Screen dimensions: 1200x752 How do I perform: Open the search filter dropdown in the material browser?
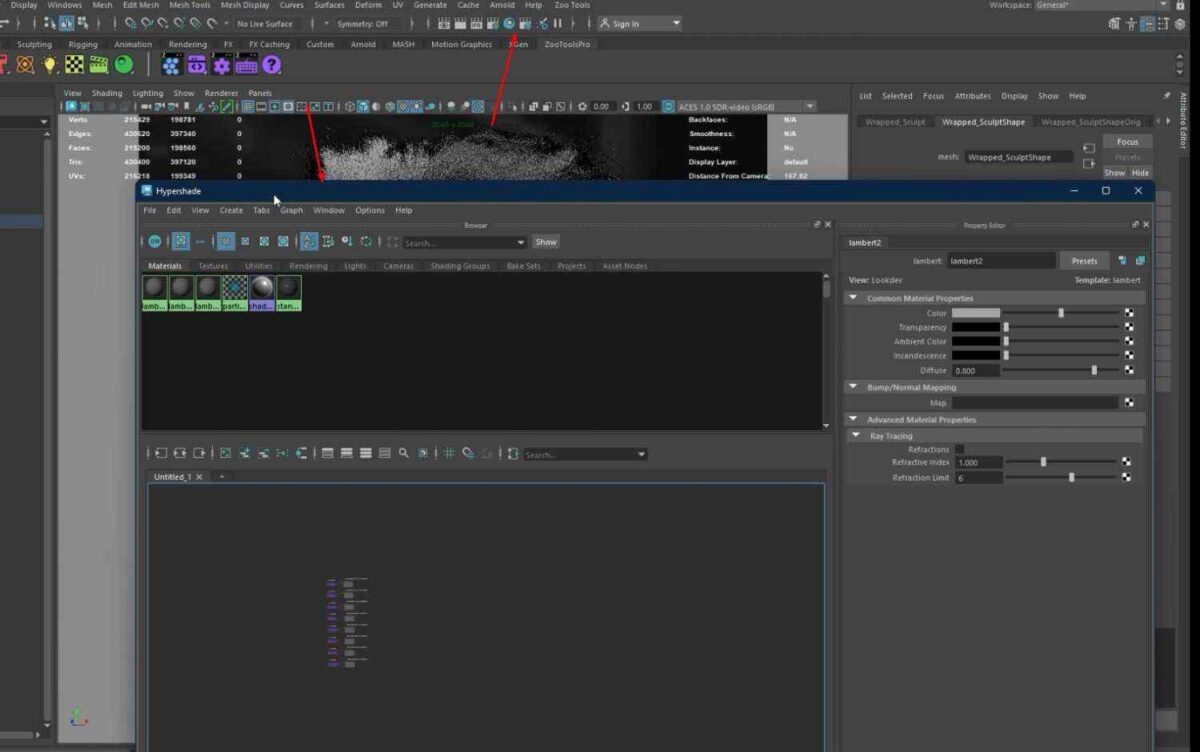click(x=519, y=242)
